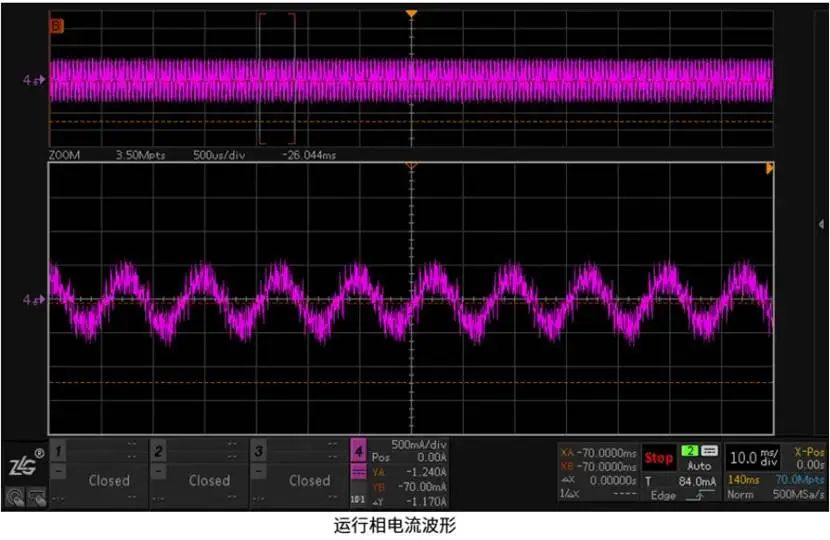The image size is (830, 540).
Task: Click zoom timebase 500us/div
Action: pos(219,155)
